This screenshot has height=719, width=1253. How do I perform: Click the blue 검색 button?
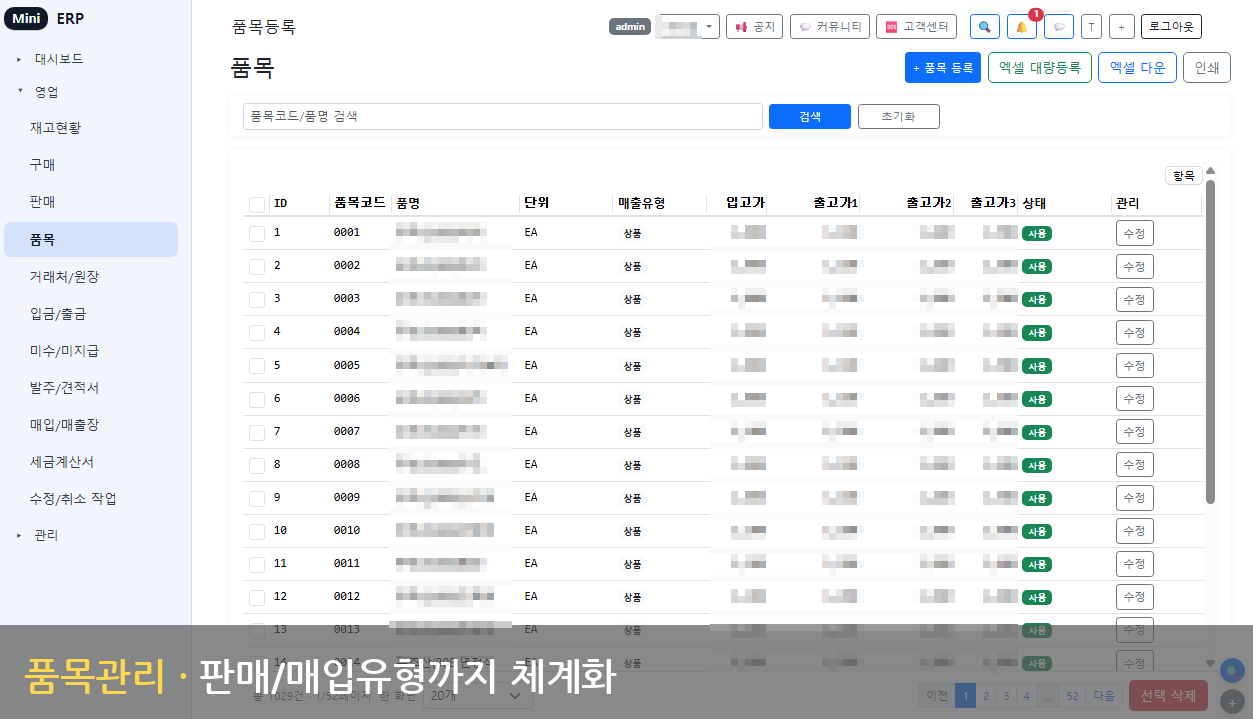(810, 116)
